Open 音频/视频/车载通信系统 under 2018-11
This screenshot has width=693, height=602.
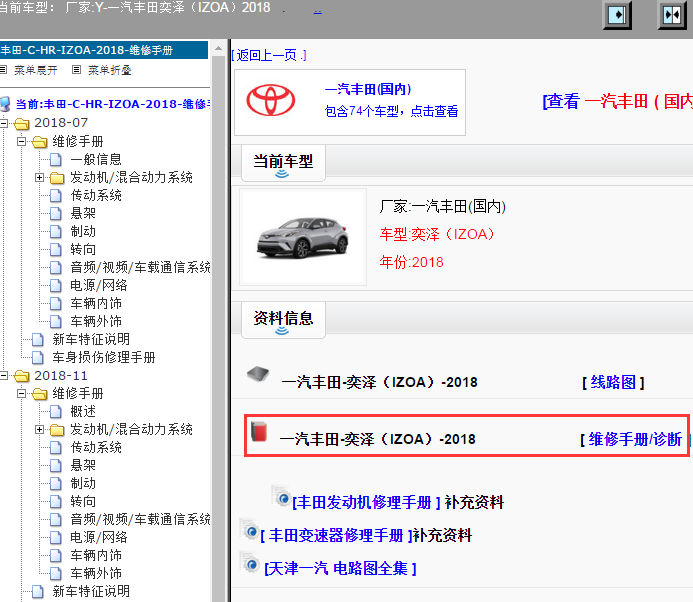pos(140,519)
